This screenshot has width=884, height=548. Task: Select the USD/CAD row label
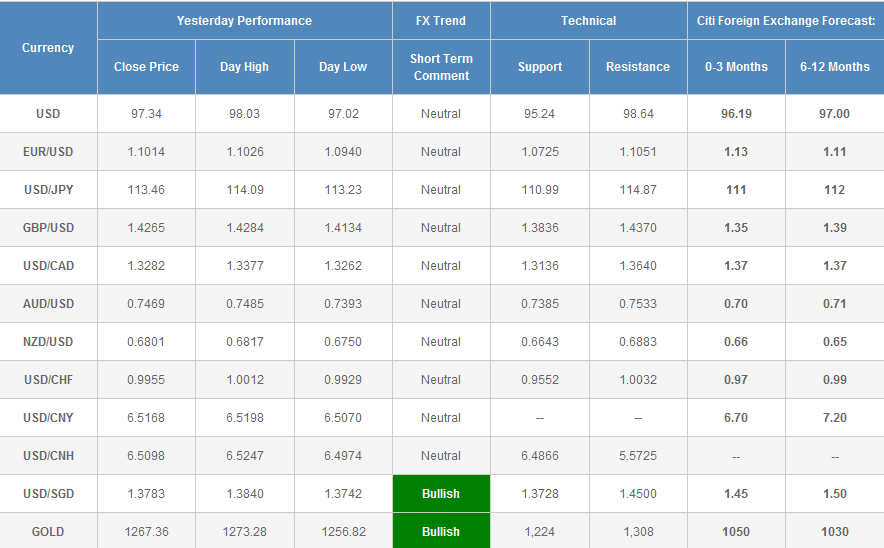48,266
